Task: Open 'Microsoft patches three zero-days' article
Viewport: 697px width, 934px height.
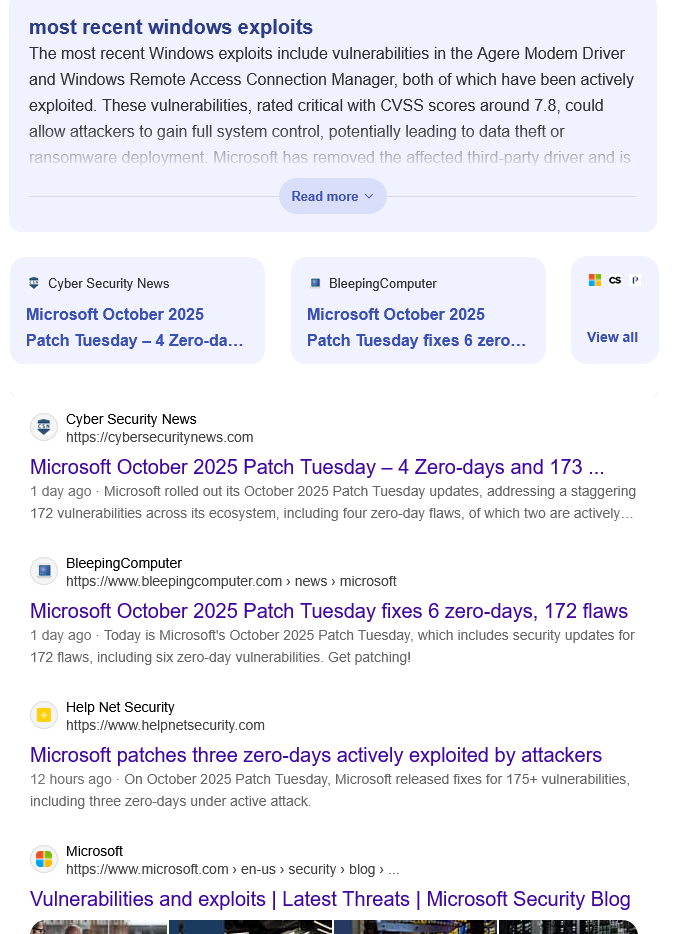Action: point(316,755)
